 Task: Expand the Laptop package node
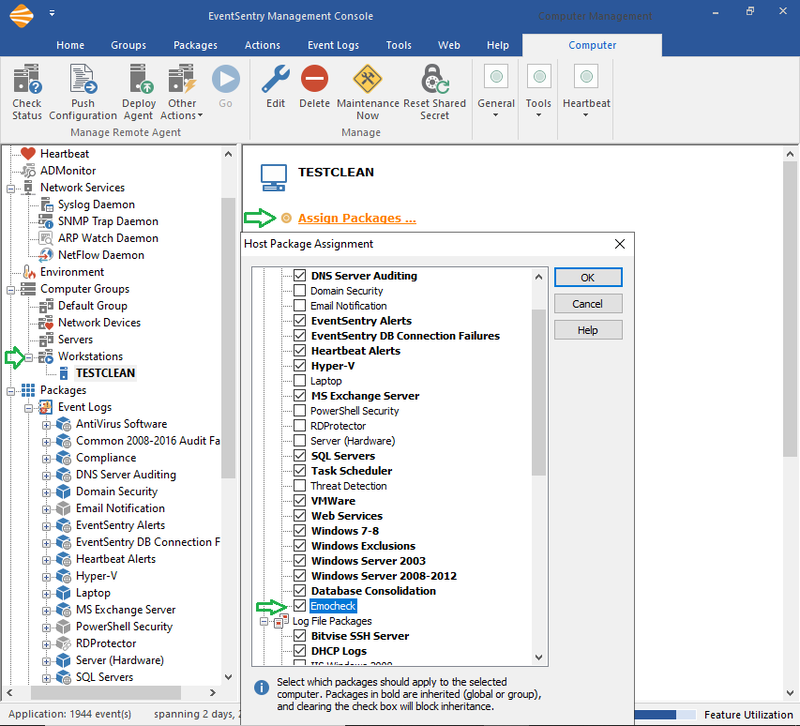pos(46,594)
